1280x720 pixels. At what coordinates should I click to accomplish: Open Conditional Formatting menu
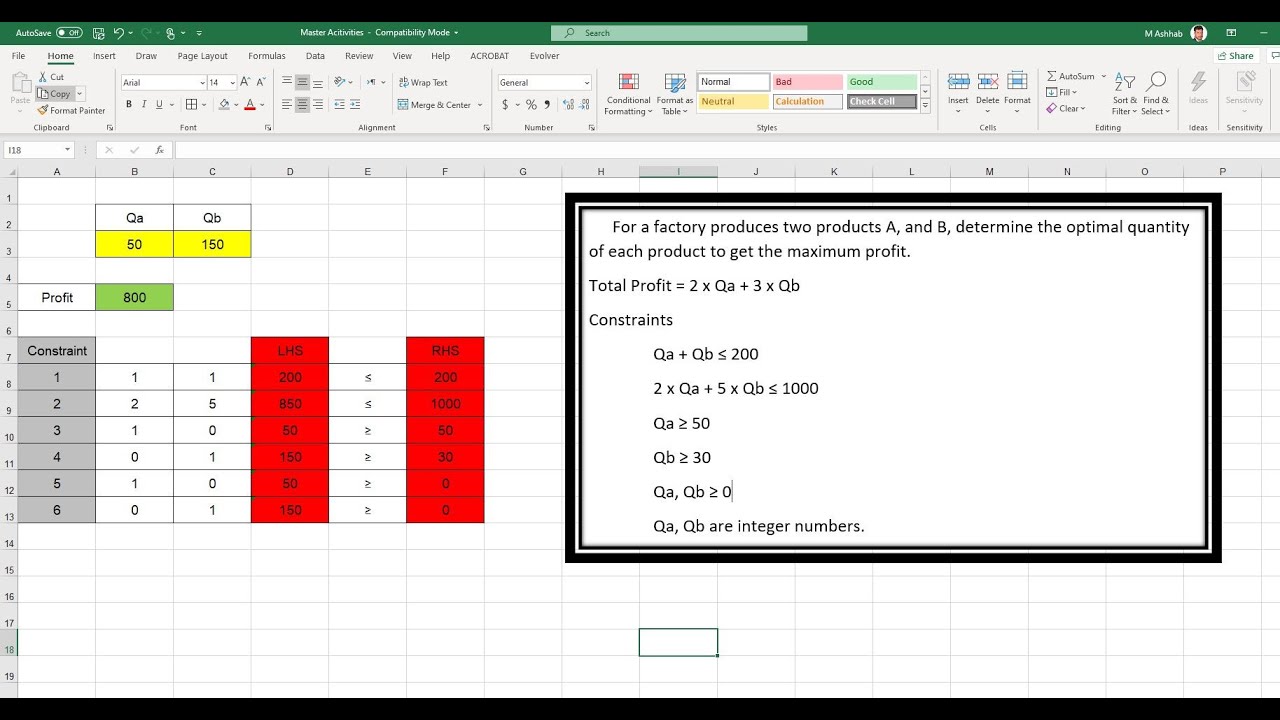point(628,95)
